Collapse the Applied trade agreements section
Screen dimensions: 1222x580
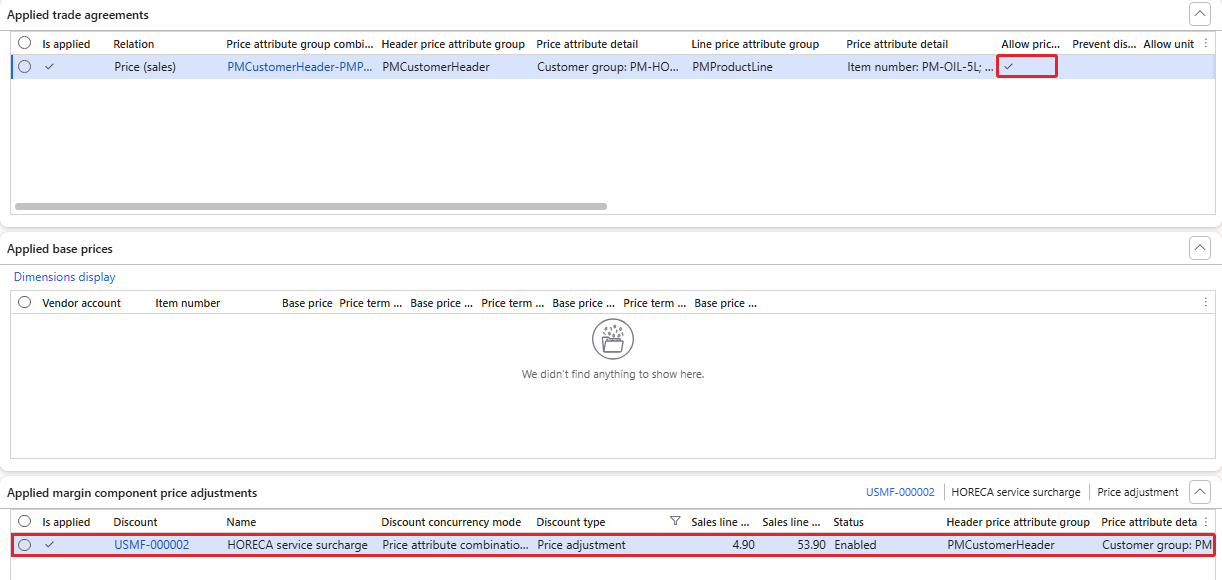[x=1199, y=14]
